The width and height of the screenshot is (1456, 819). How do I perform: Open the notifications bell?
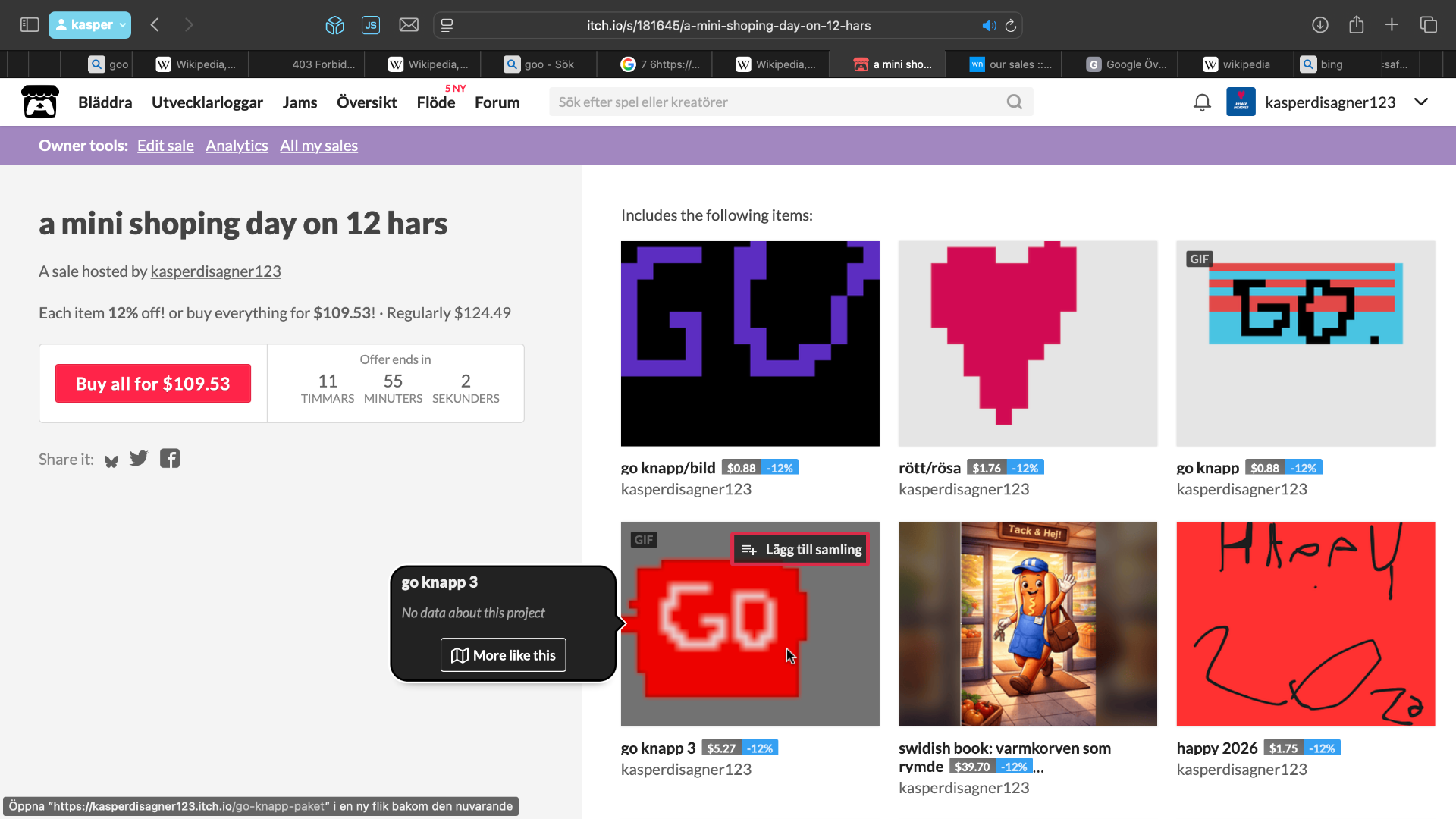[x=1202, y=102]
